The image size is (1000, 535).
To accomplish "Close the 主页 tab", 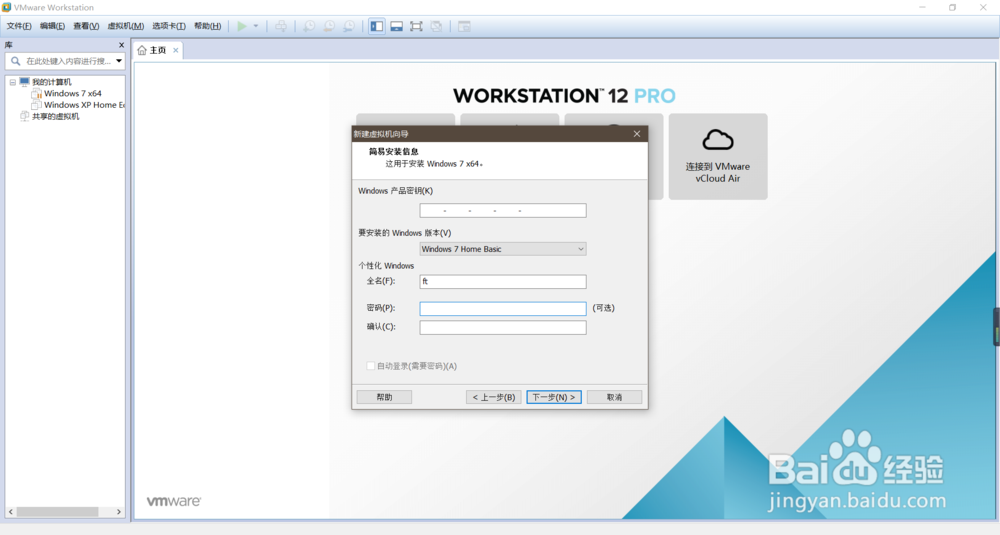I will click(x=175, y=50).
